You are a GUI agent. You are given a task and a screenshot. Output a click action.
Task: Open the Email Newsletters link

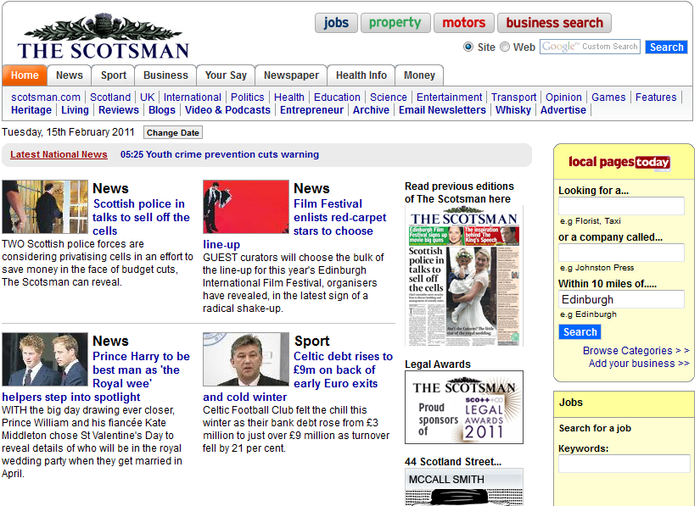[x=442, y=110]
